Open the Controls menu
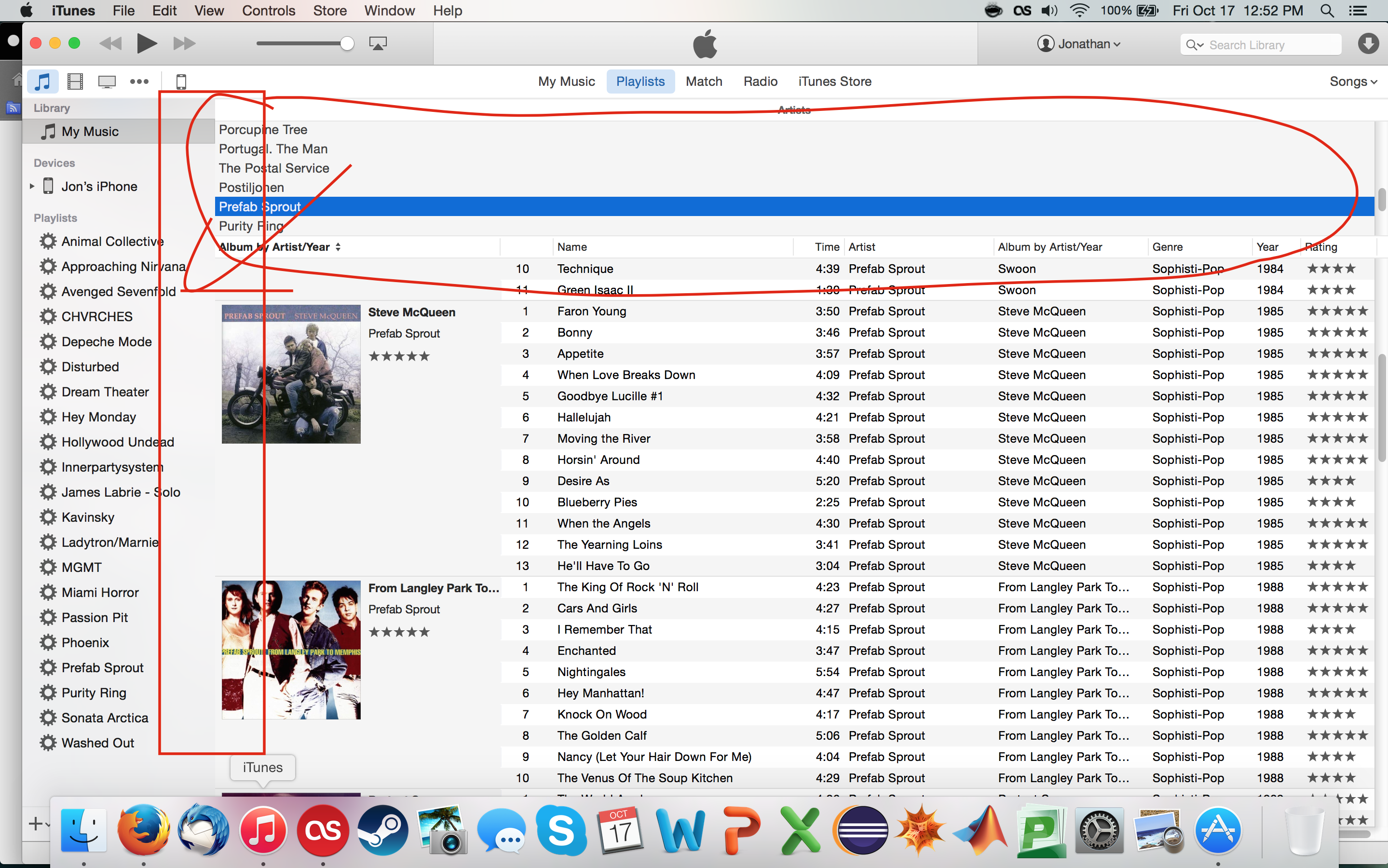 tap(268, 10)
